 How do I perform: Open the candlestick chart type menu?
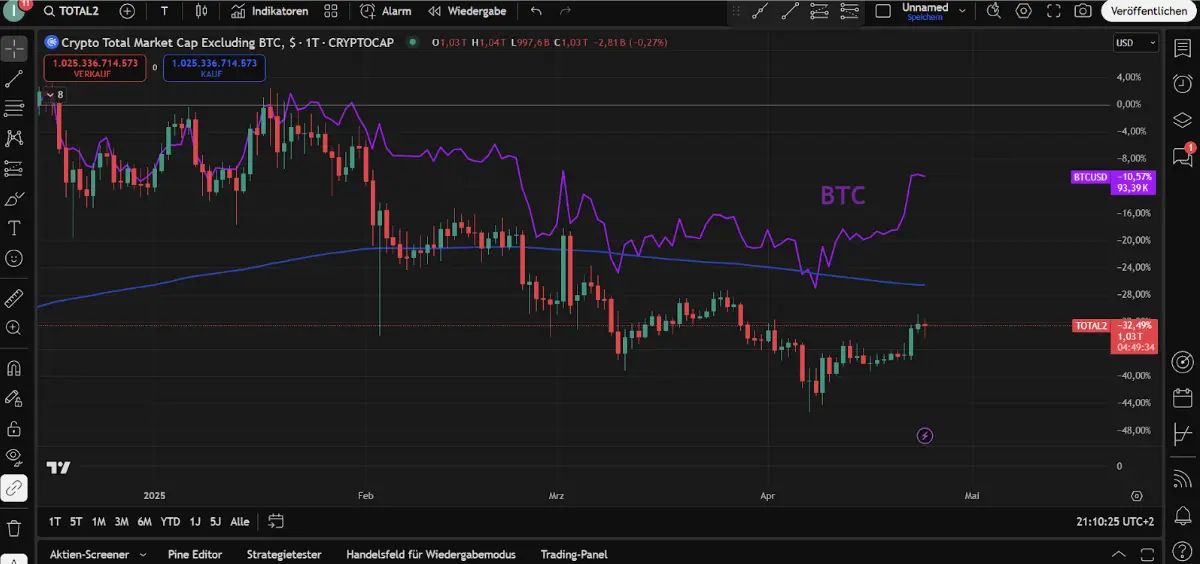(x=202, y=11)
